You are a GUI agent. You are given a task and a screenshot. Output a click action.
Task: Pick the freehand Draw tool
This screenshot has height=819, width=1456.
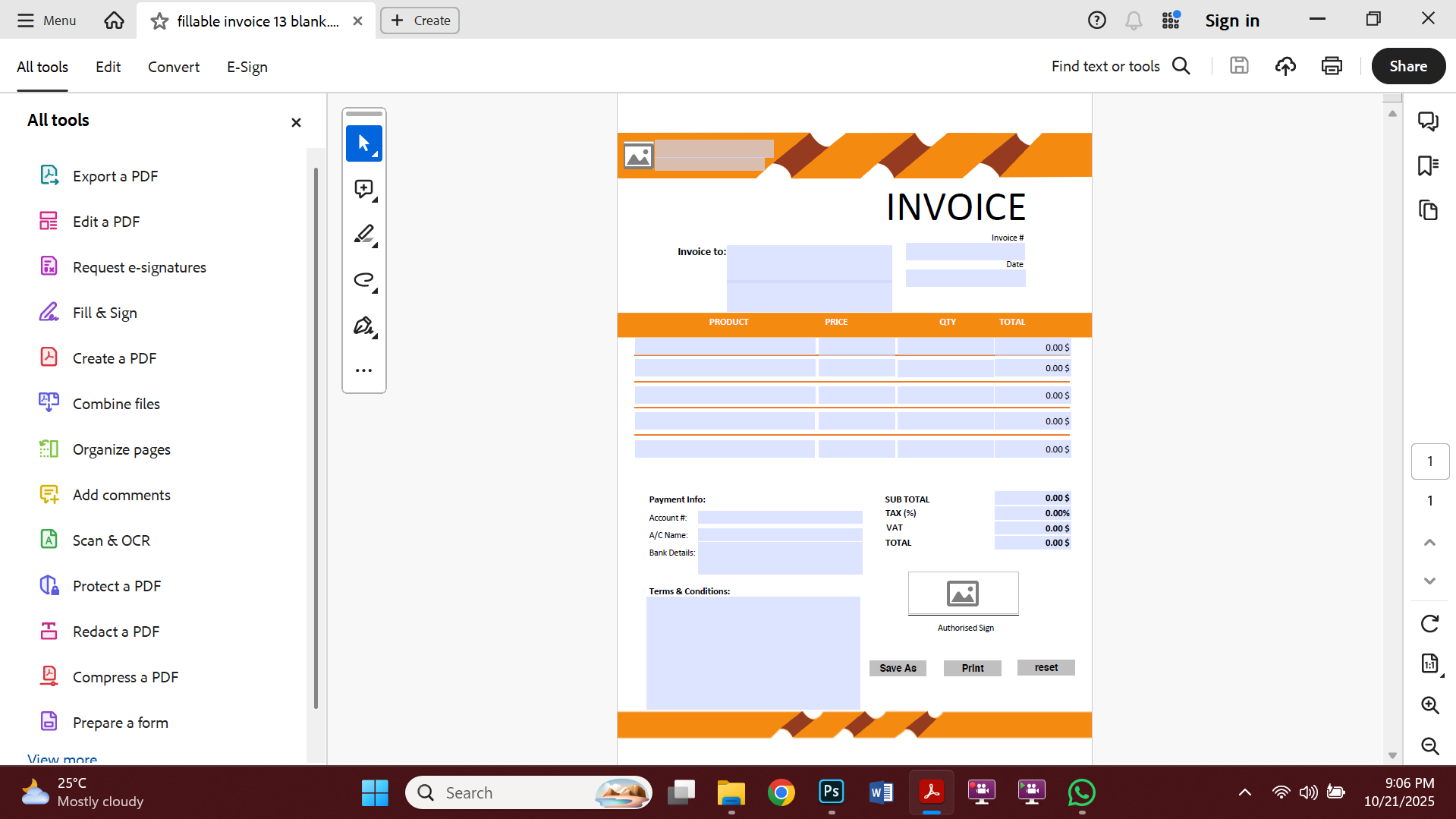coord(363,280)
